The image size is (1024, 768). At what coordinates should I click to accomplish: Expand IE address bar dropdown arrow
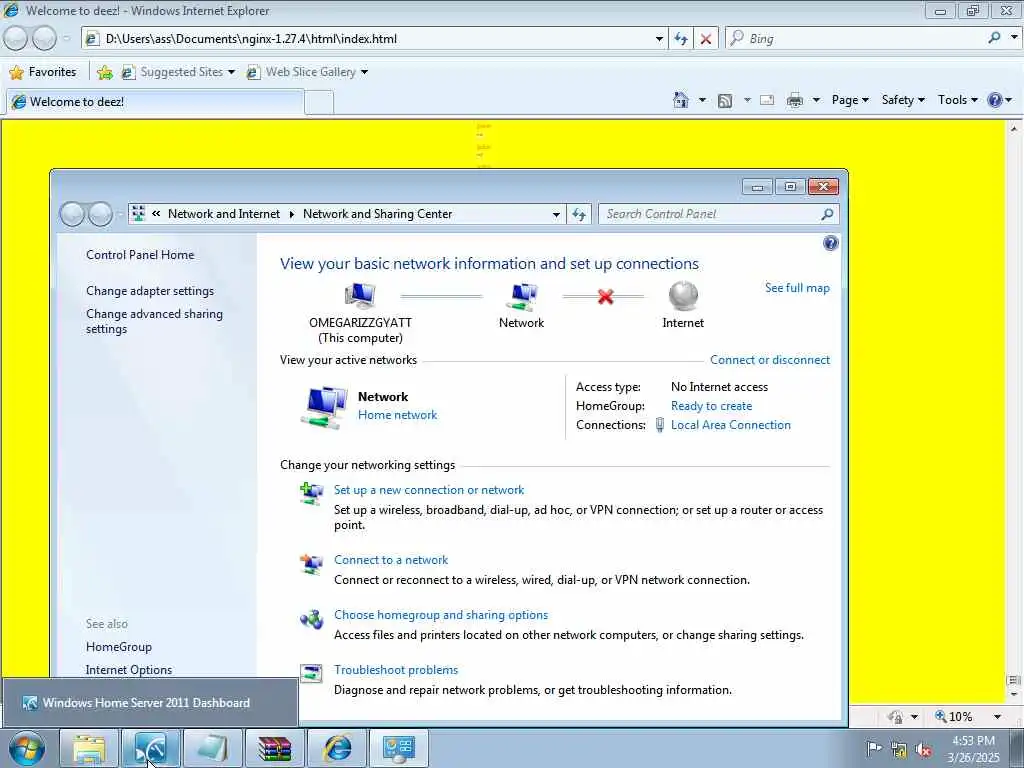659,39
